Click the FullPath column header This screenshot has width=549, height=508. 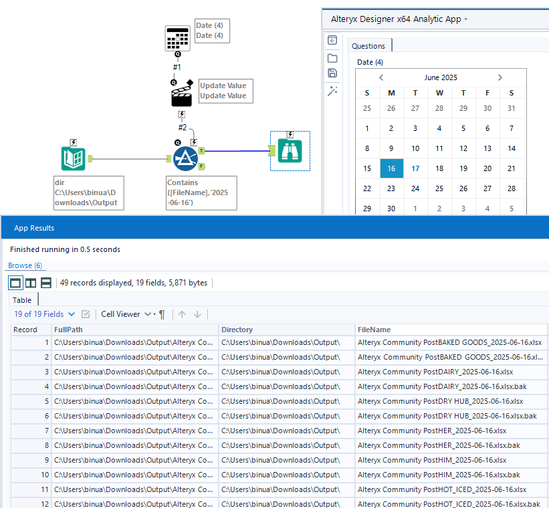point(135,329)
